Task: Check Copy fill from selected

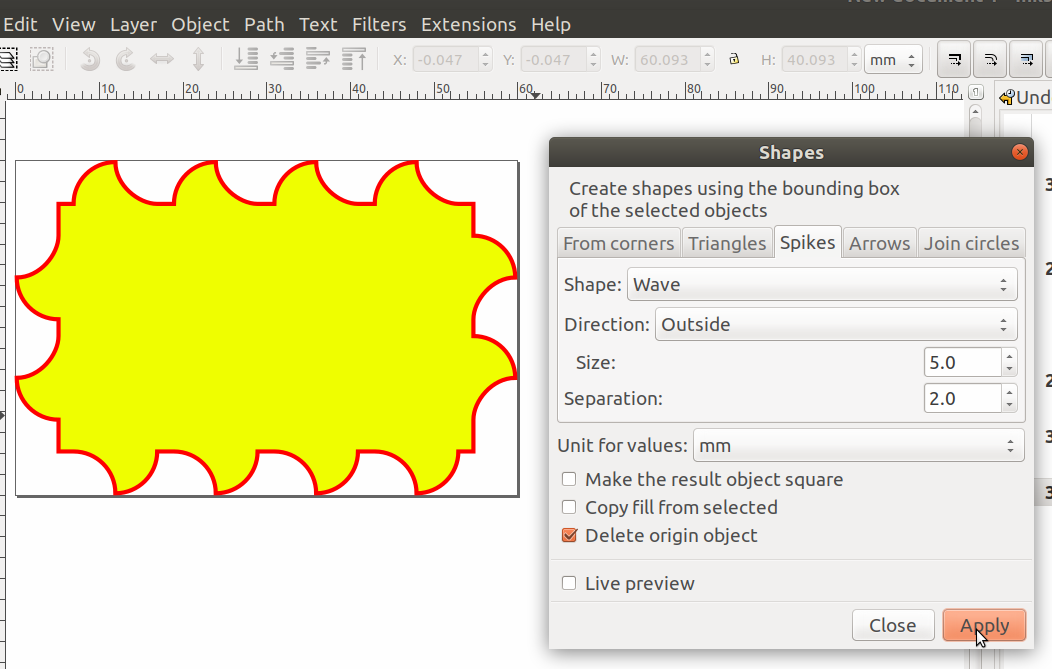Action: pyautogui.click(x=570, y=507)
